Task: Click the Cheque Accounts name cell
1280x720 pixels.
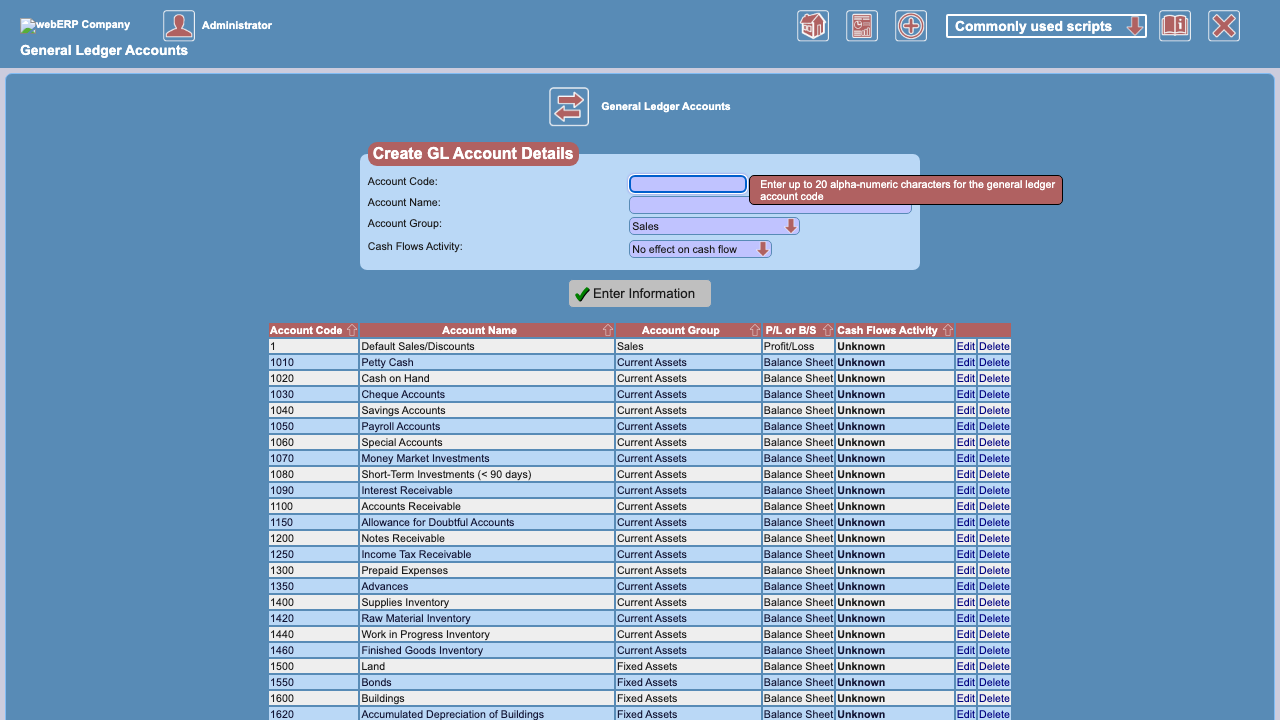Action: [x=487, y=394]
